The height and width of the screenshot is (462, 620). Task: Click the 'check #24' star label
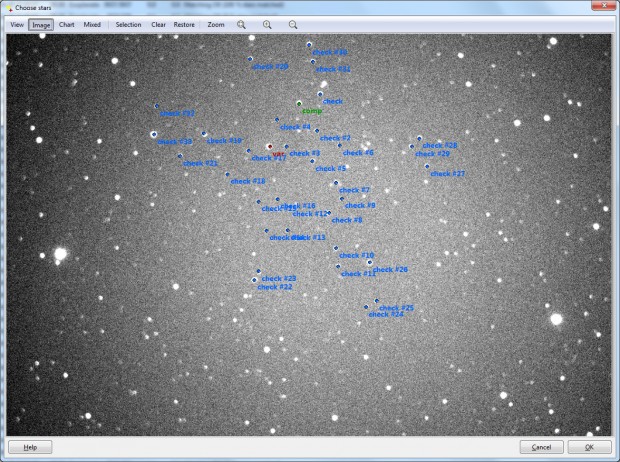(x=386, y=315)
